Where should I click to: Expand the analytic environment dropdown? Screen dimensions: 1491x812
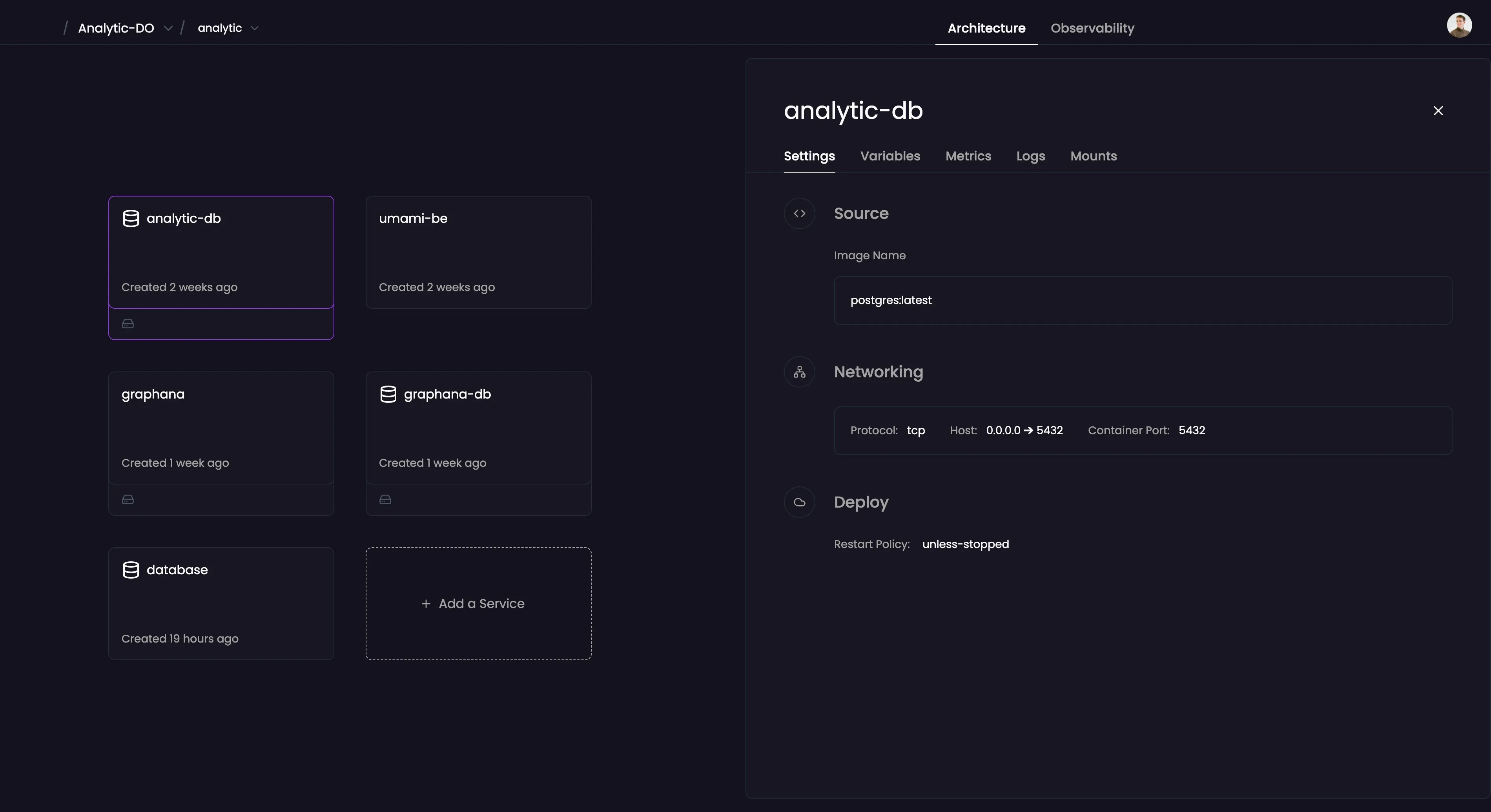point(255,28)
